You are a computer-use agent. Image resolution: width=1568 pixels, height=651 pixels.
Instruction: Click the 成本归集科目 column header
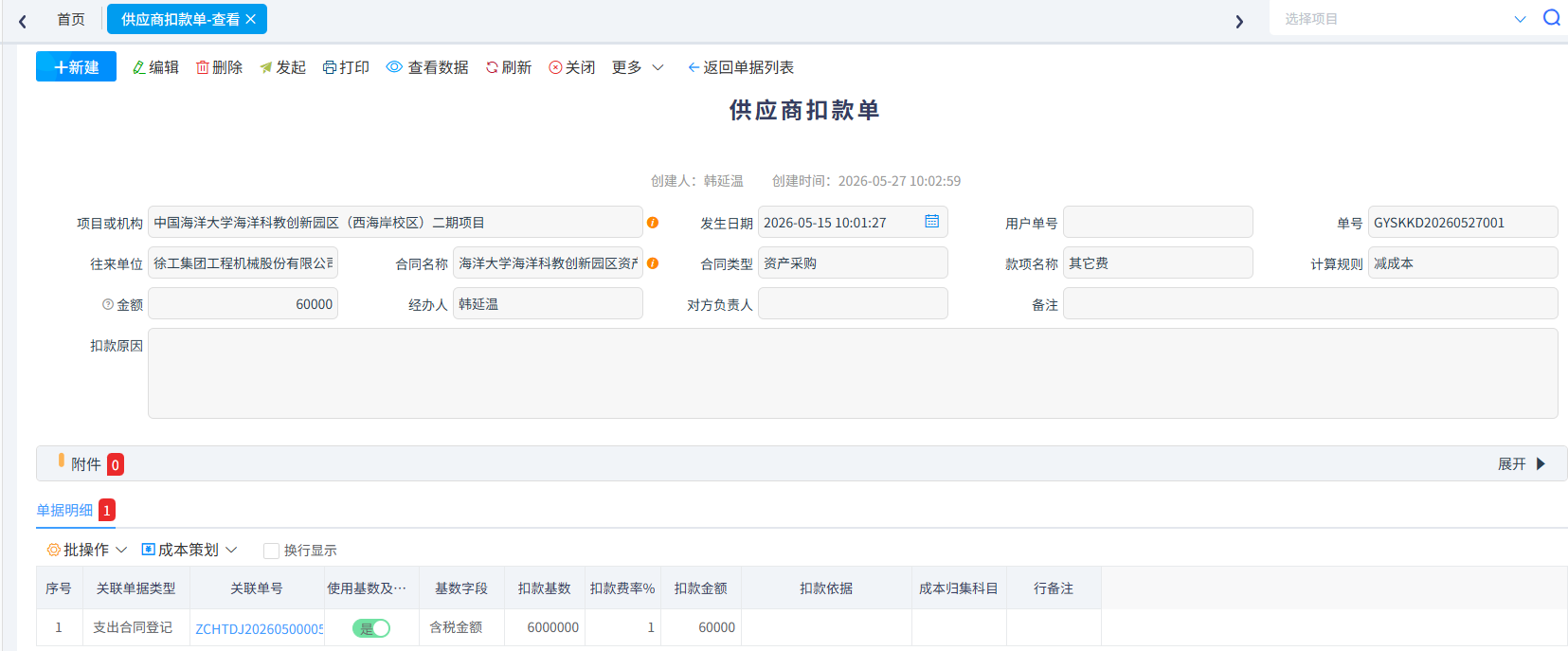(x=959, y=588)
